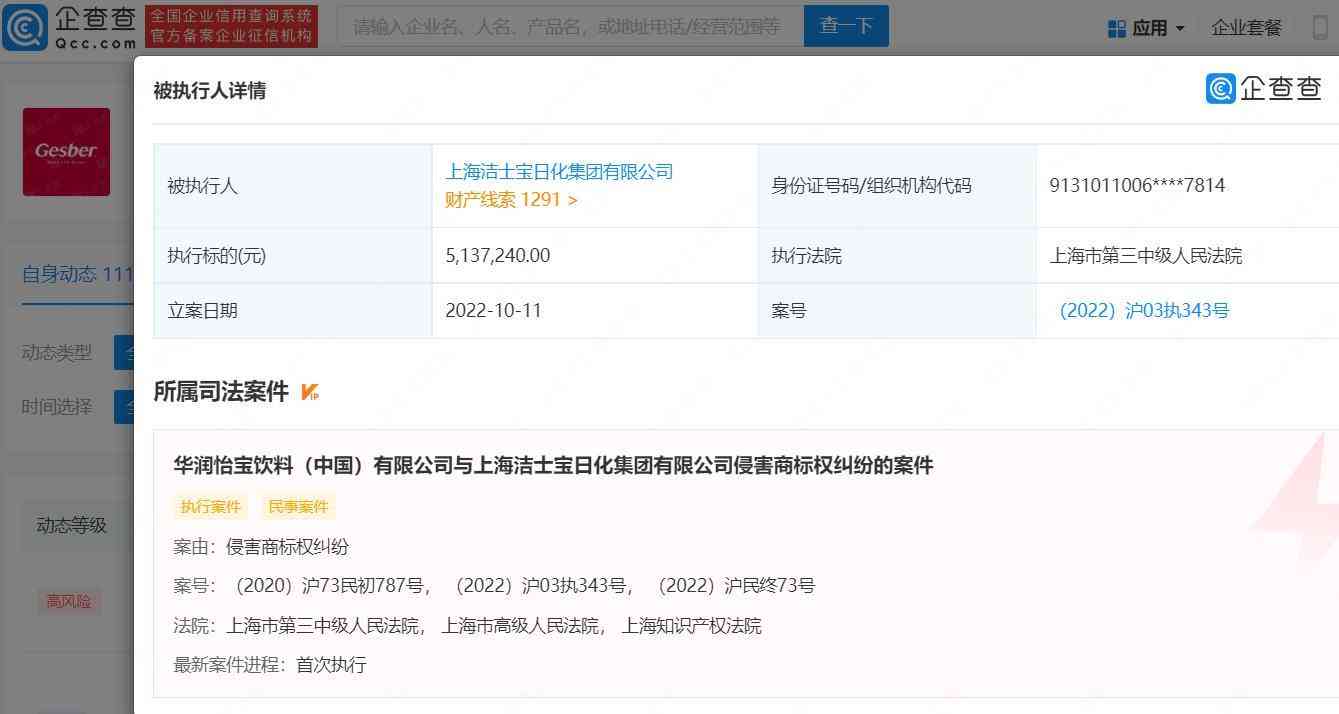The width and height of the screenshot is (1339, 714).
Task: Click the 民事案件 tag
Action: tap(298, 507)
